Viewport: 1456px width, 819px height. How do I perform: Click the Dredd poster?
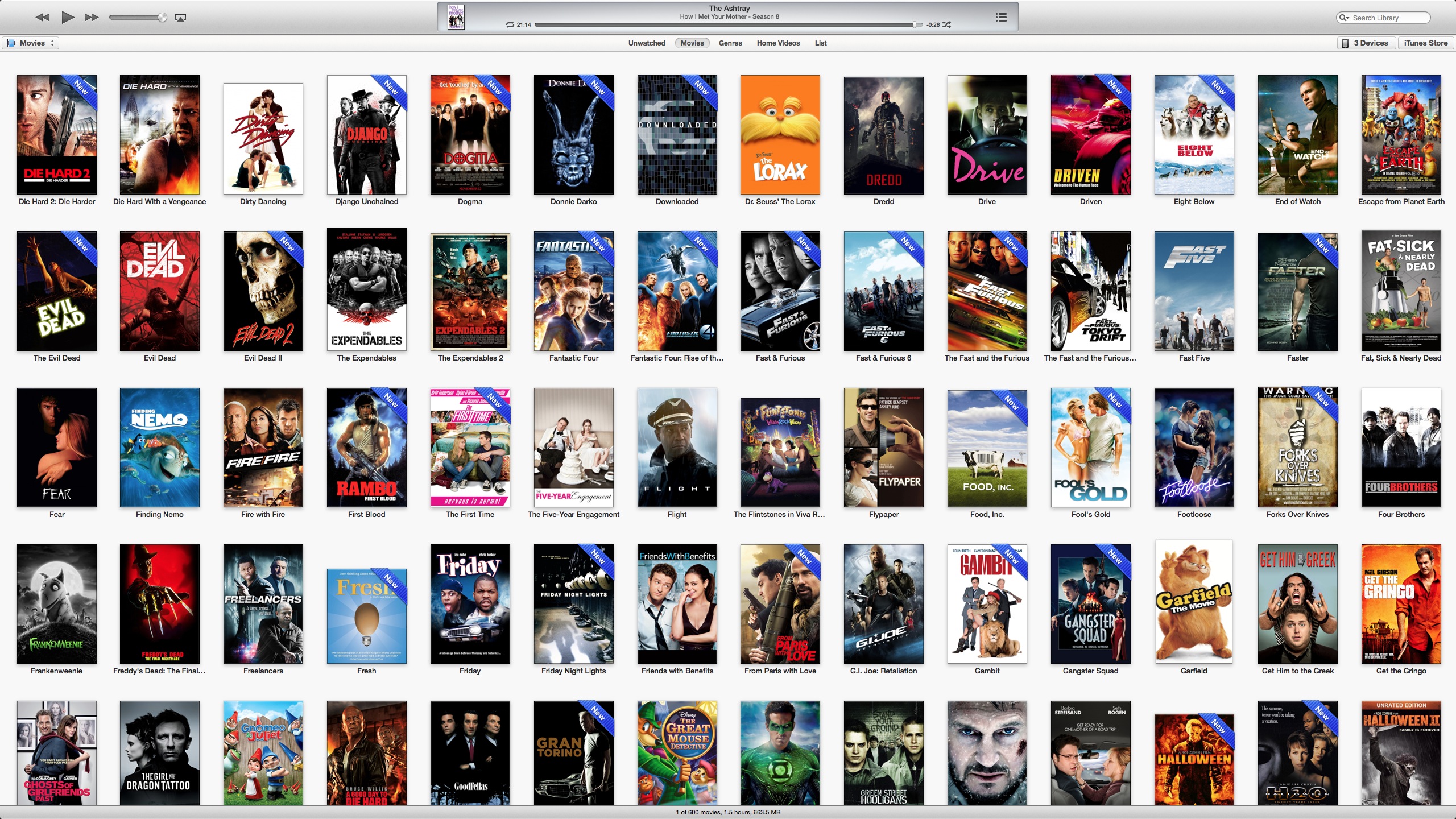884,136
